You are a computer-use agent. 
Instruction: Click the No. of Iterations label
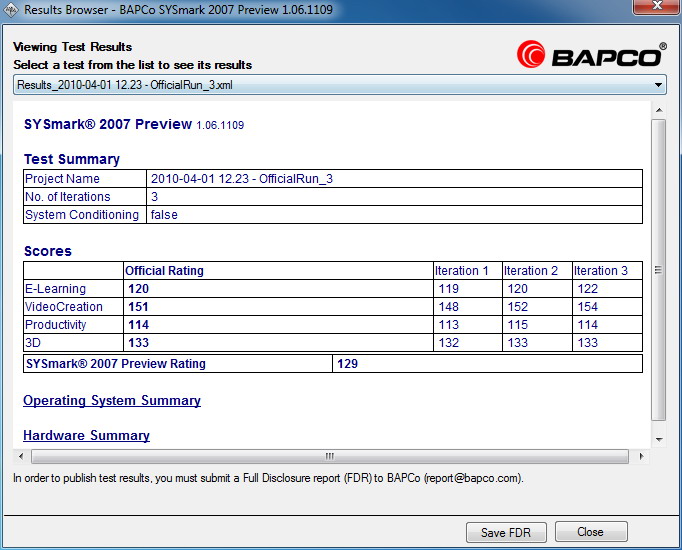click(68, 197)
